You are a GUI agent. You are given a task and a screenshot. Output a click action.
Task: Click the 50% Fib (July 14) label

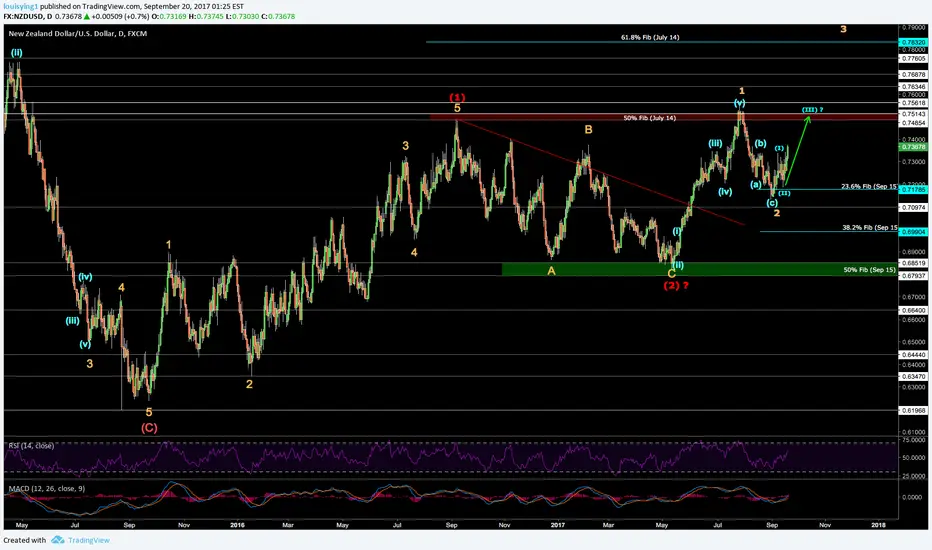coord(649,118)
